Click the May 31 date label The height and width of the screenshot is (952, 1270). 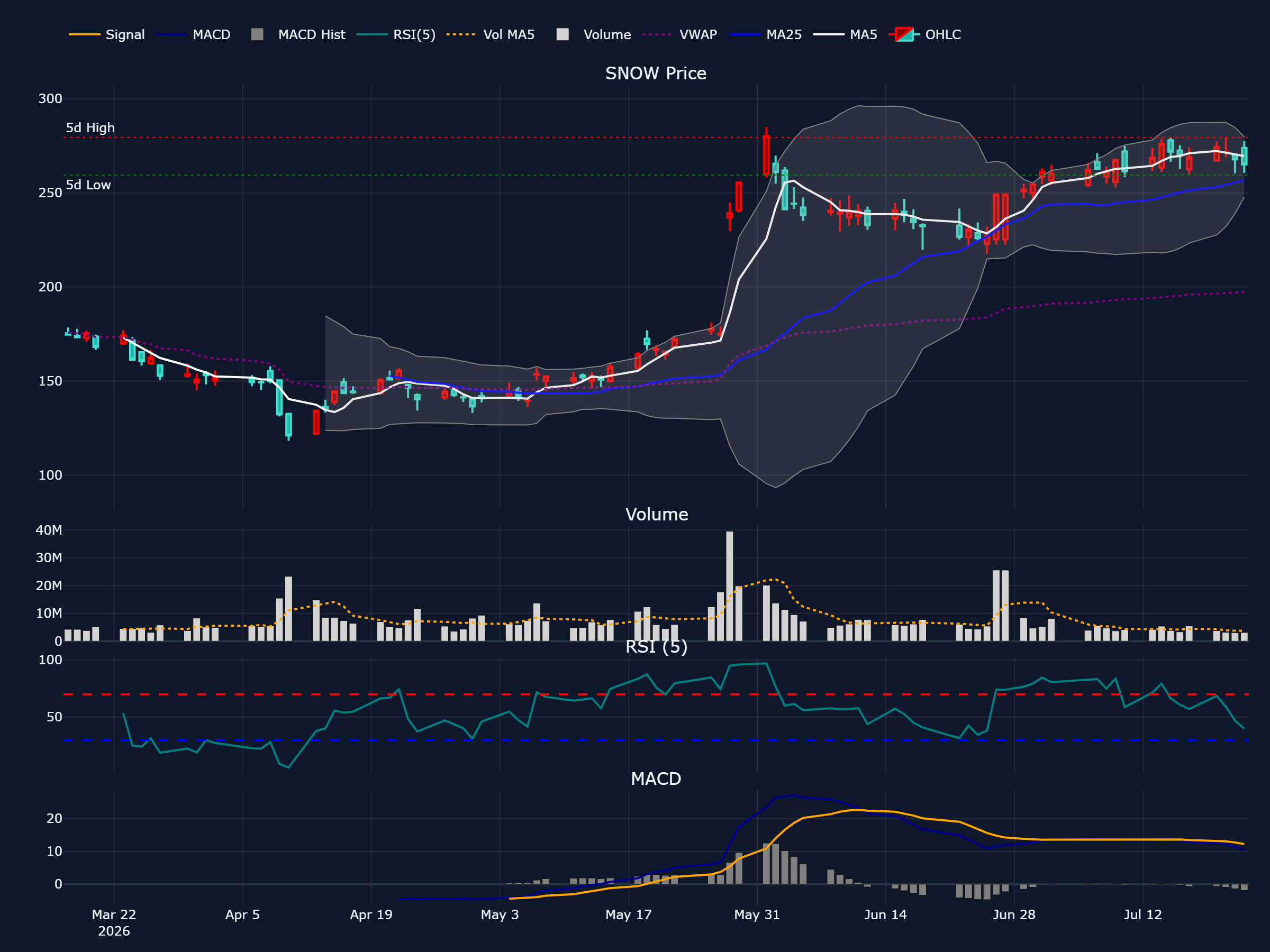tap(757, 914)
